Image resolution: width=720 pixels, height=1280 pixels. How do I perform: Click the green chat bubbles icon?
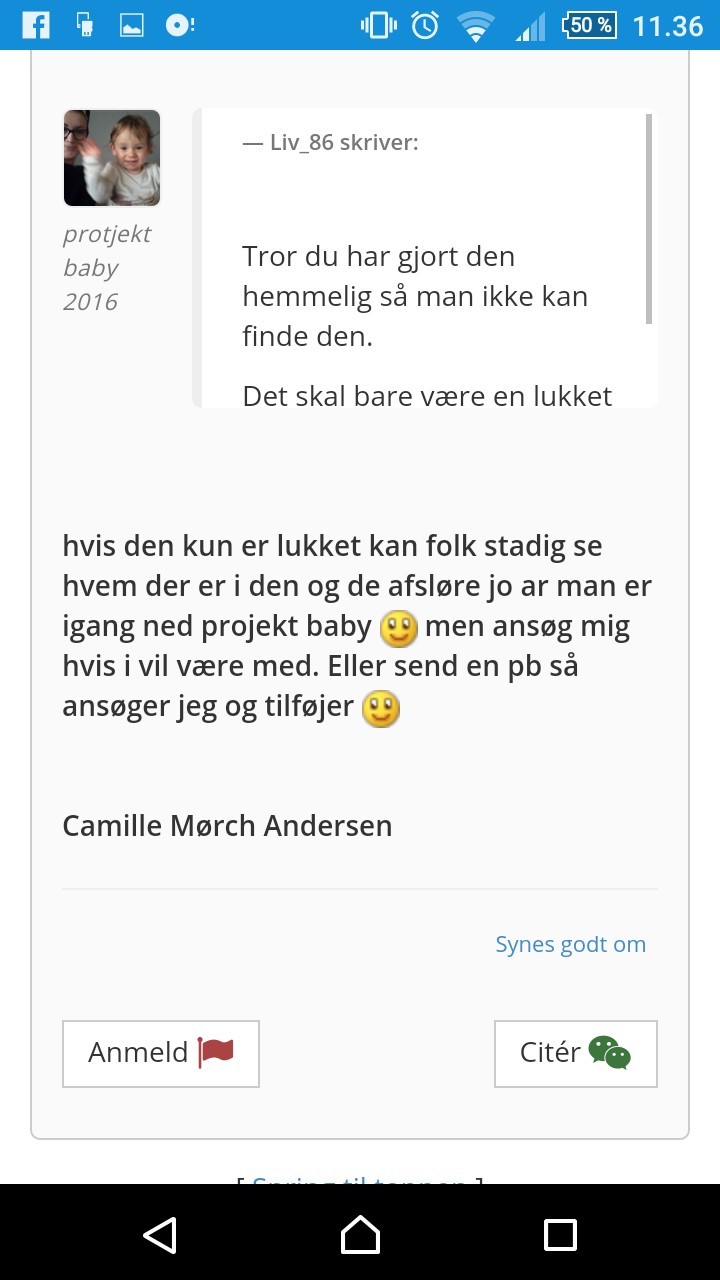609,1052
